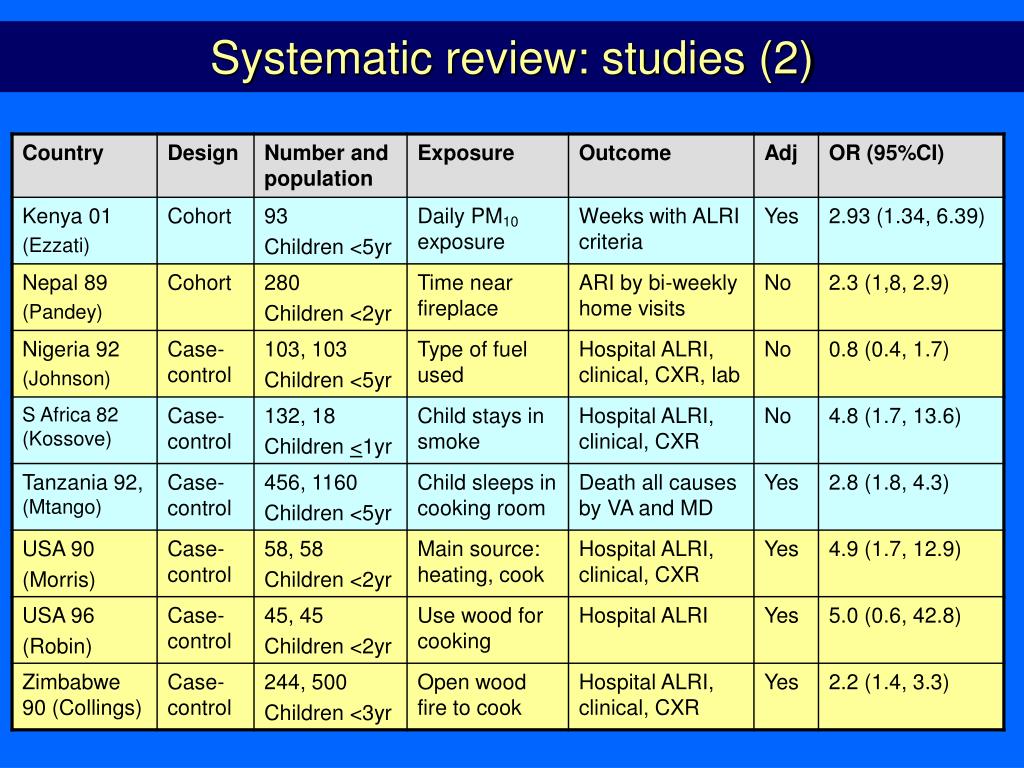1024x768 pixels.
Task: Select the 'Open wood fire to cook' cell
Action: [x=488, y=696]
